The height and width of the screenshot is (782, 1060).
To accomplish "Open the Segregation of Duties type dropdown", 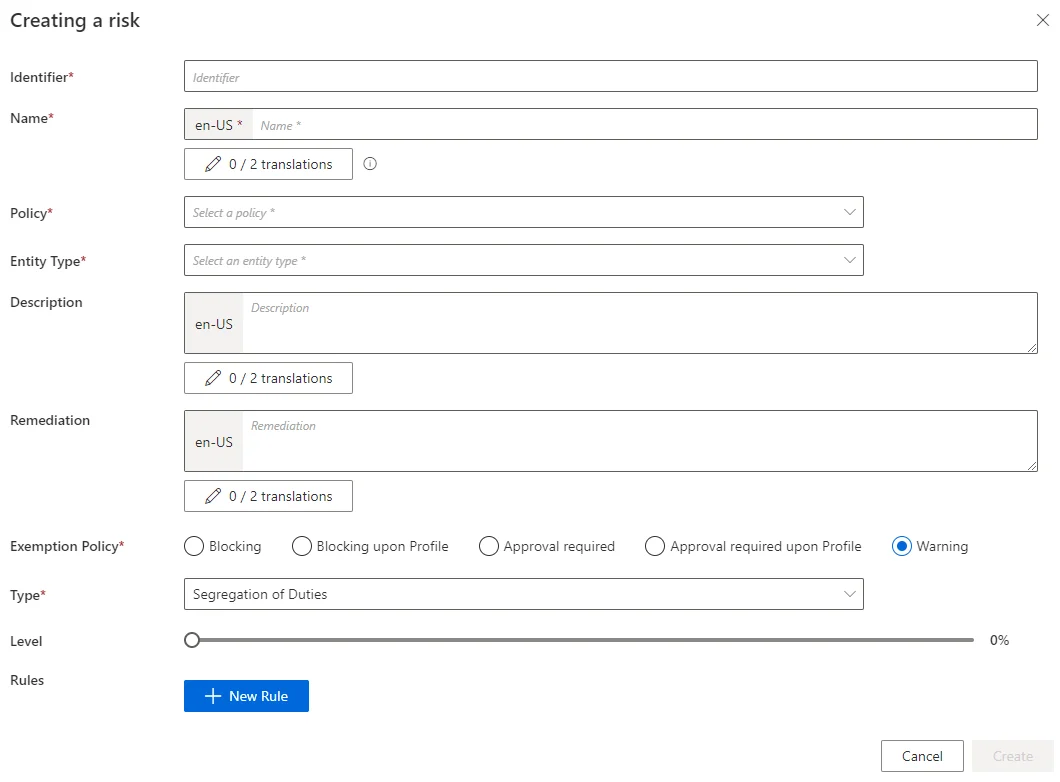I will click(x=524, y=594).
